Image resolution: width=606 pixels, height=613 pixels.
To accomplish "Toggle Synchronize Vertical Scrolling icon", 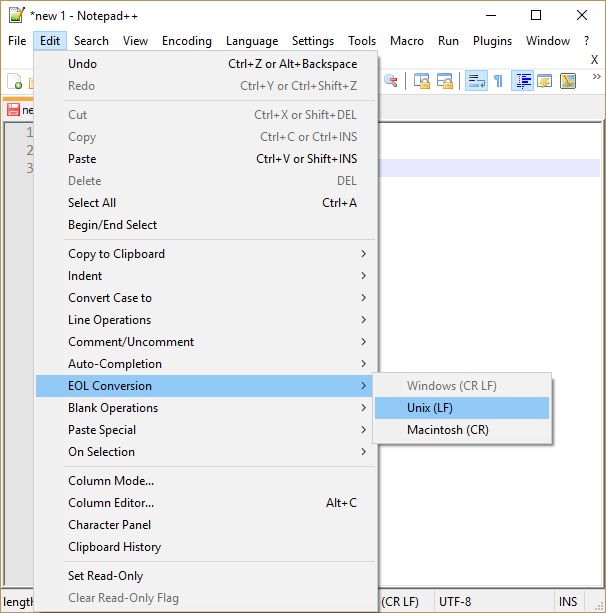I will point(421,81).
